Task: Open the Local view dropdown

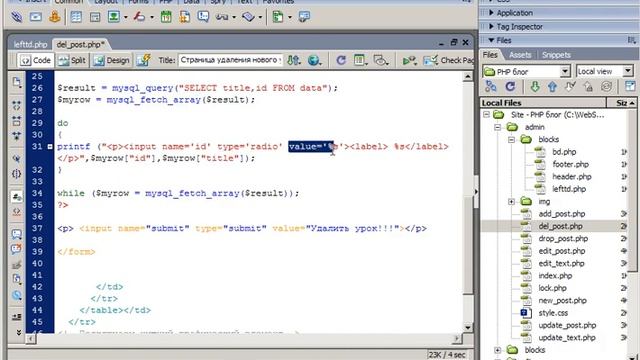Action: (x=628, y=71)
